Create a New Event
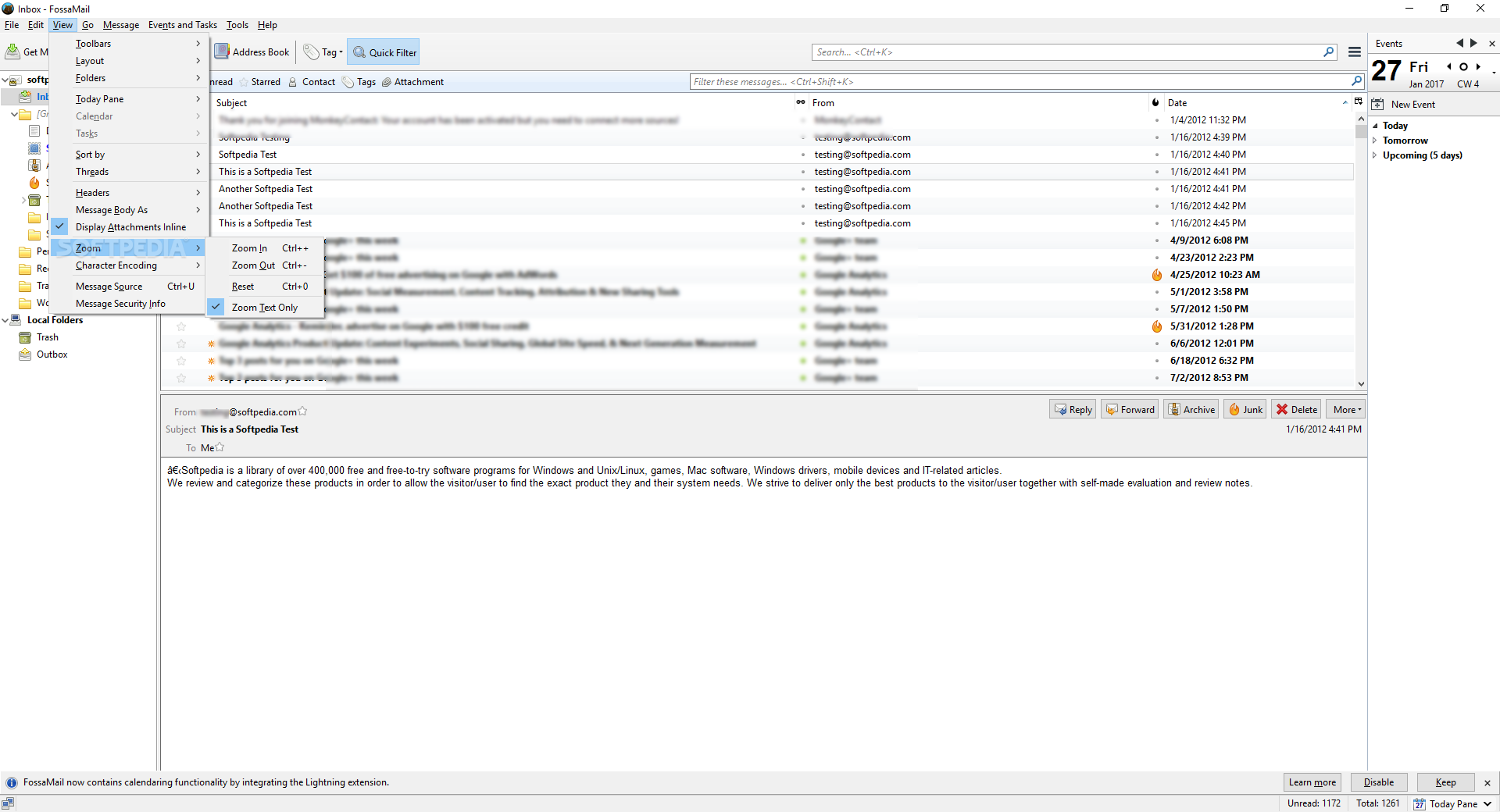Image resolution: width=1500 pixels, height=812 pixels. click(x=1404, y=104)
